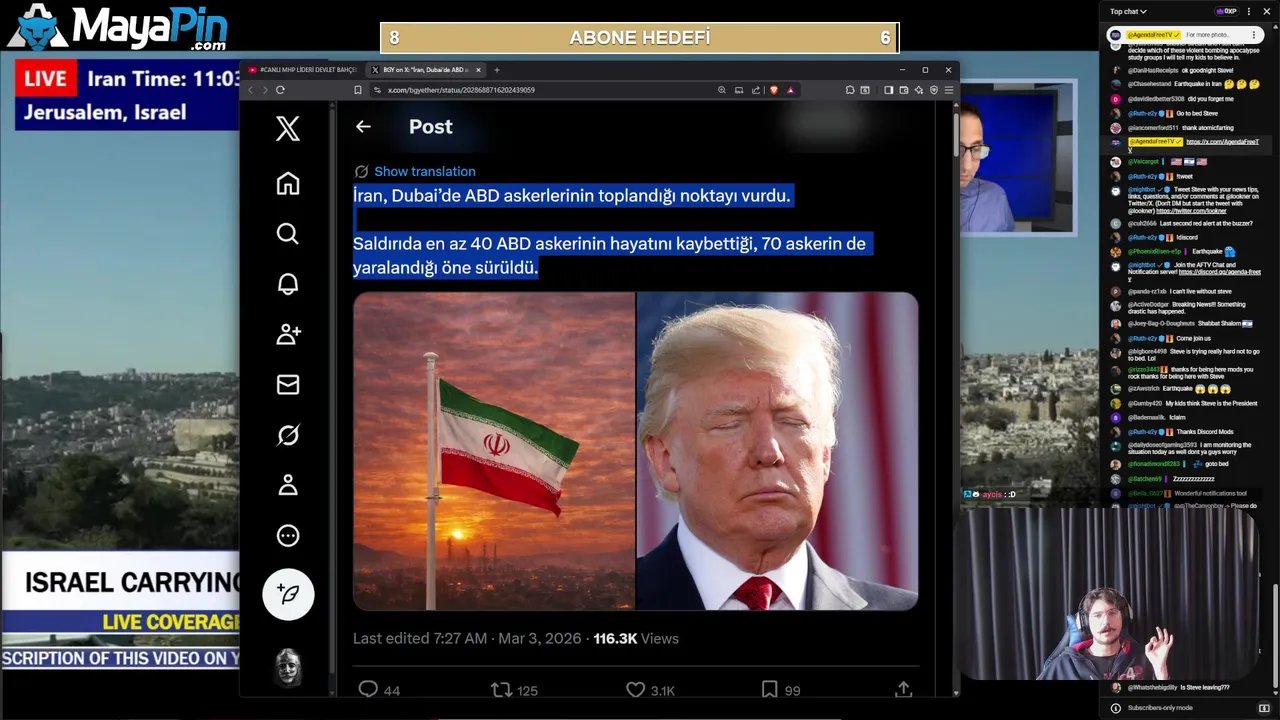Toggle browser sidebar panel
Viewport: 1280px width, 720px height.
(x=888, y=90)
